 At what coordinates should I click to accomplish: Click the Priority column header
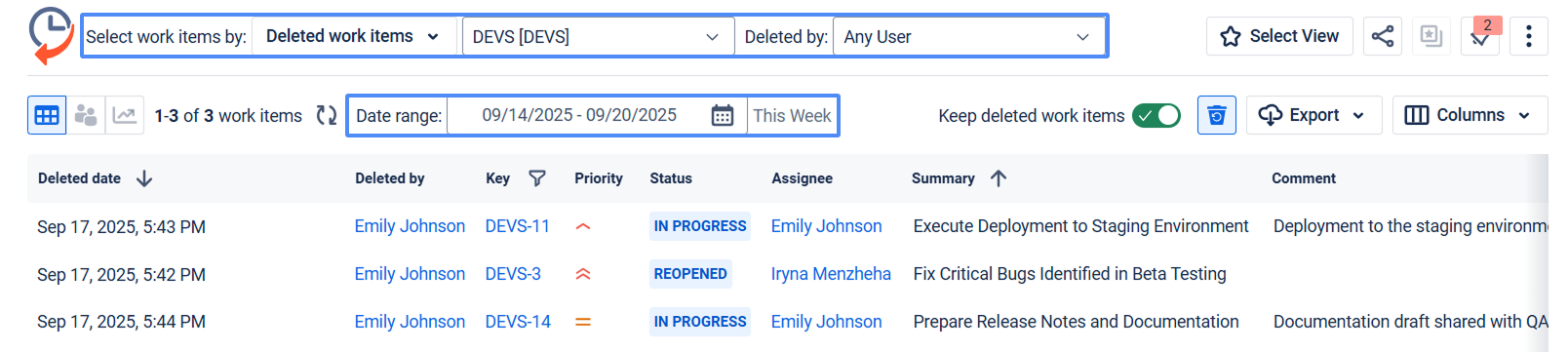(x=599, y=178)
